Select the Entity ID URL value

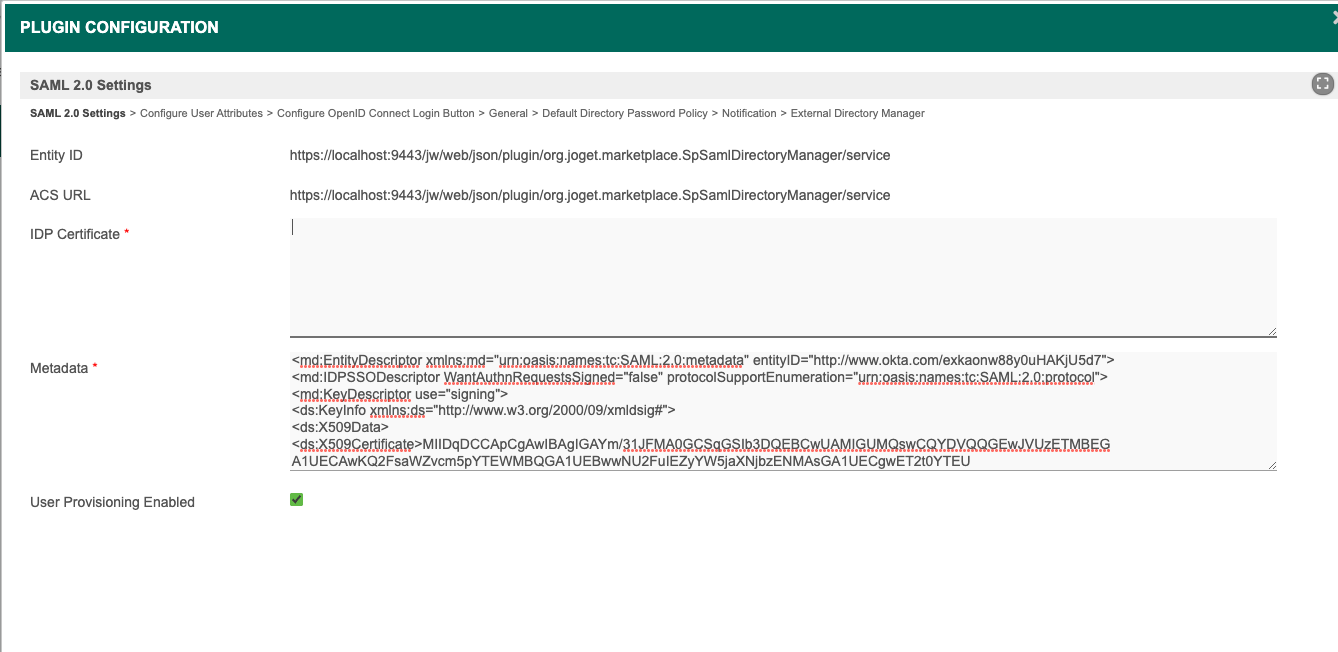point(590,156)
